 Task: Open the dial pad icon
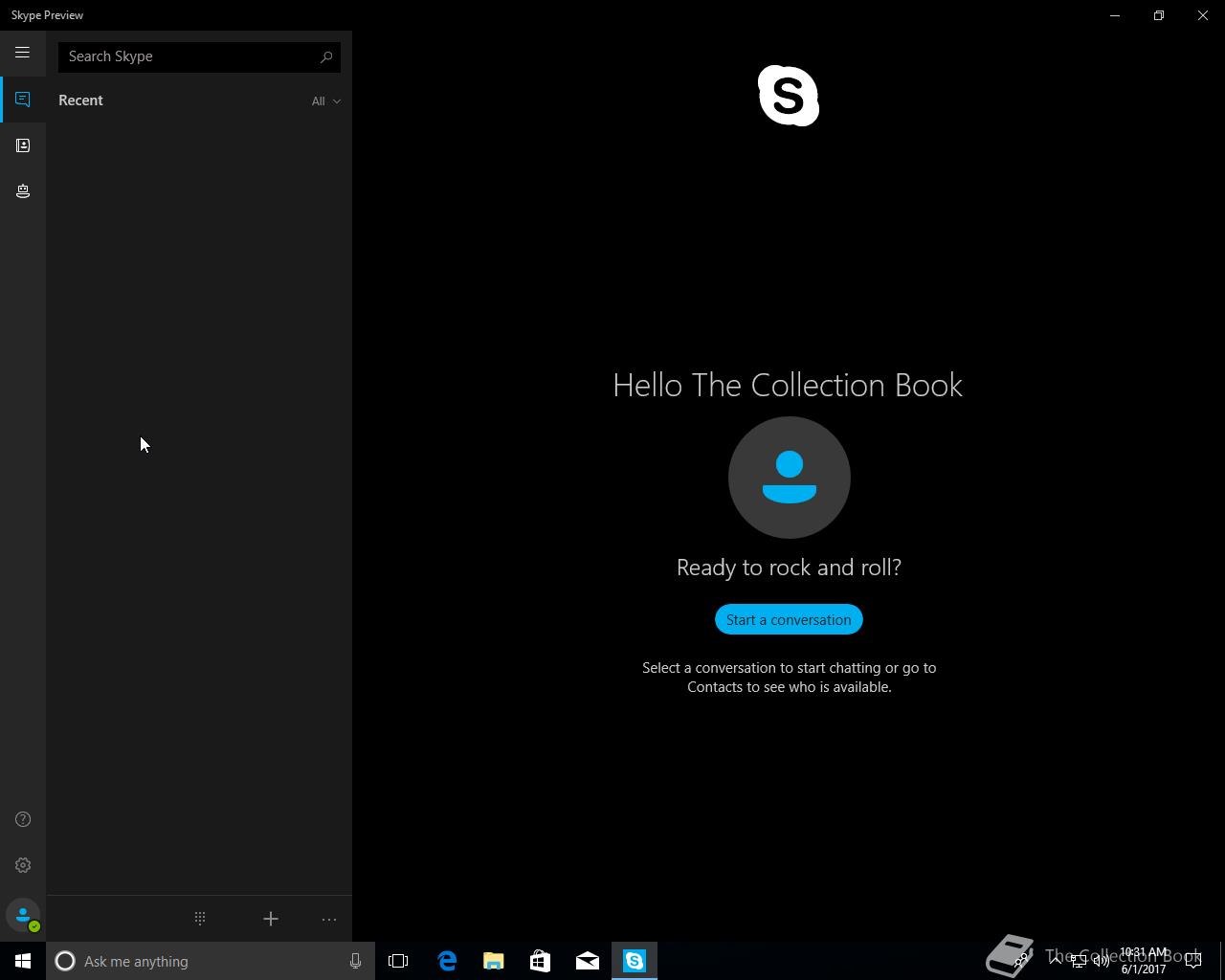click(200, 919)
